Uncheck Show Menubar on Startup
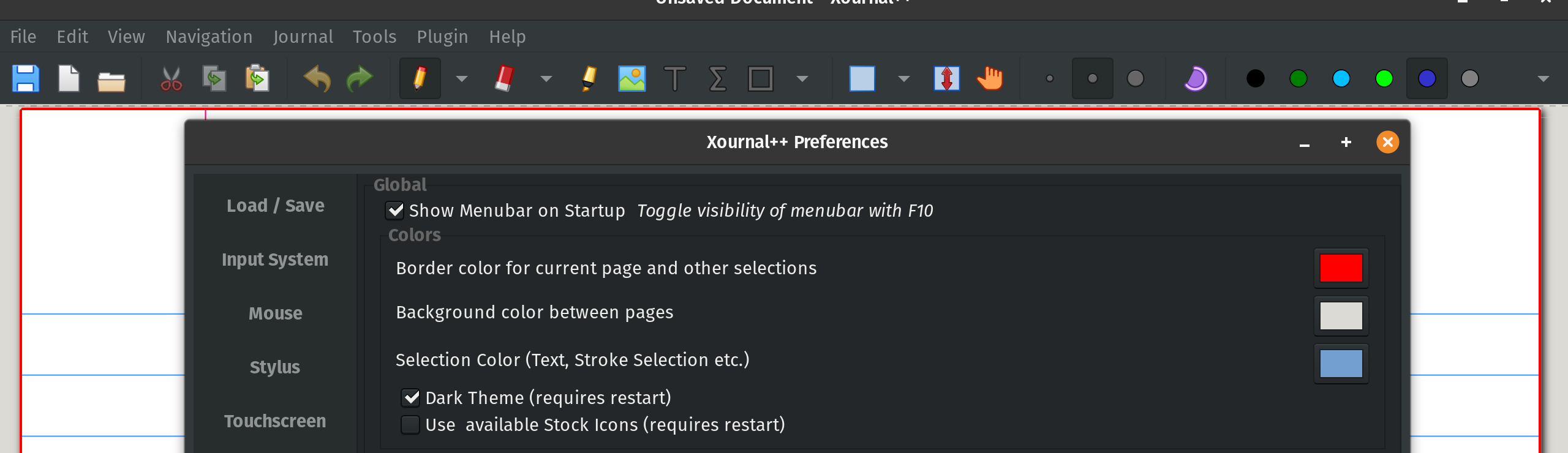The image size is (1568, 453). click(x=394, y=210)
